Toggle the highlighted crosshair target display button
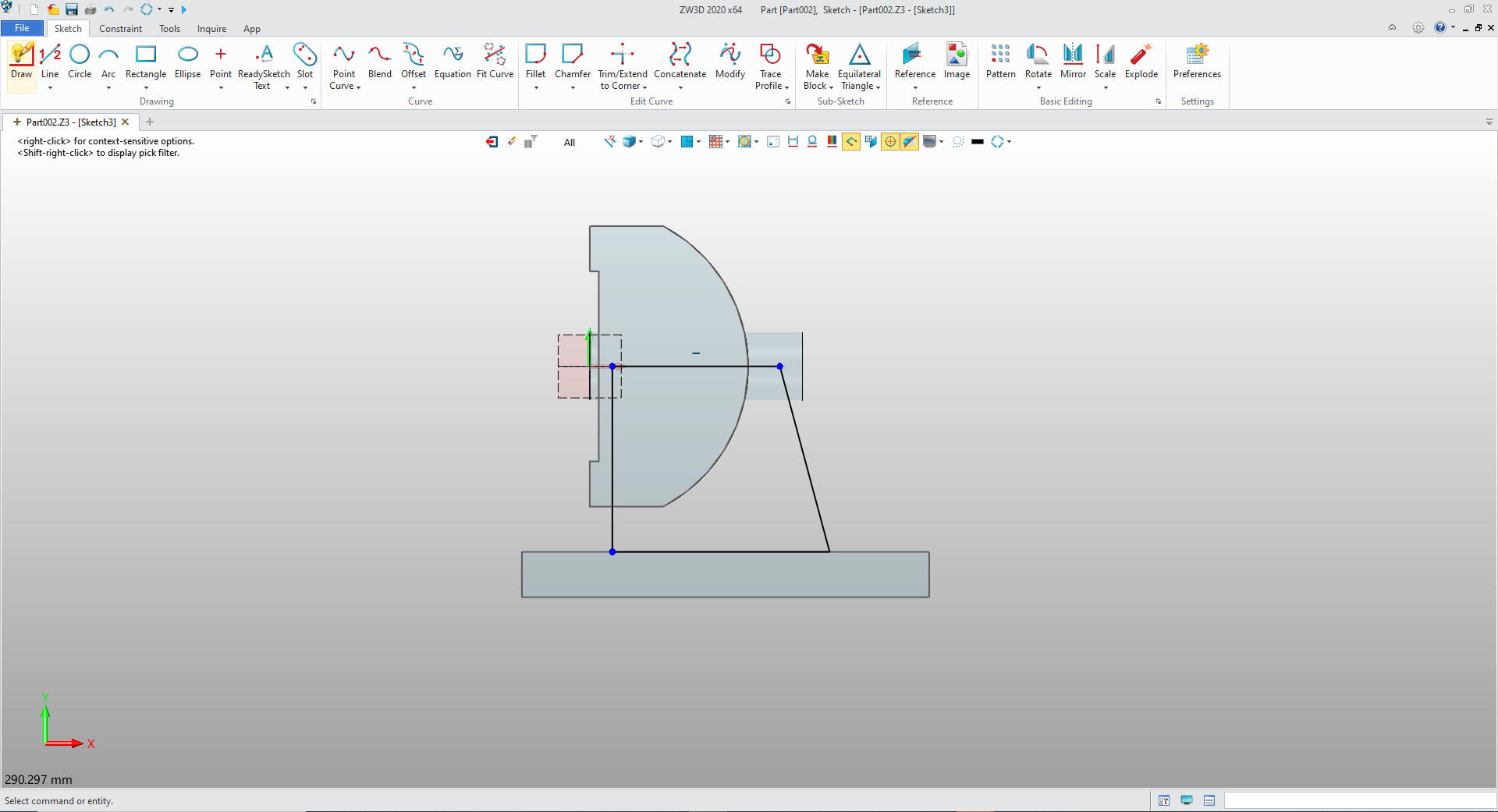1498x812 pixels. 890,142
